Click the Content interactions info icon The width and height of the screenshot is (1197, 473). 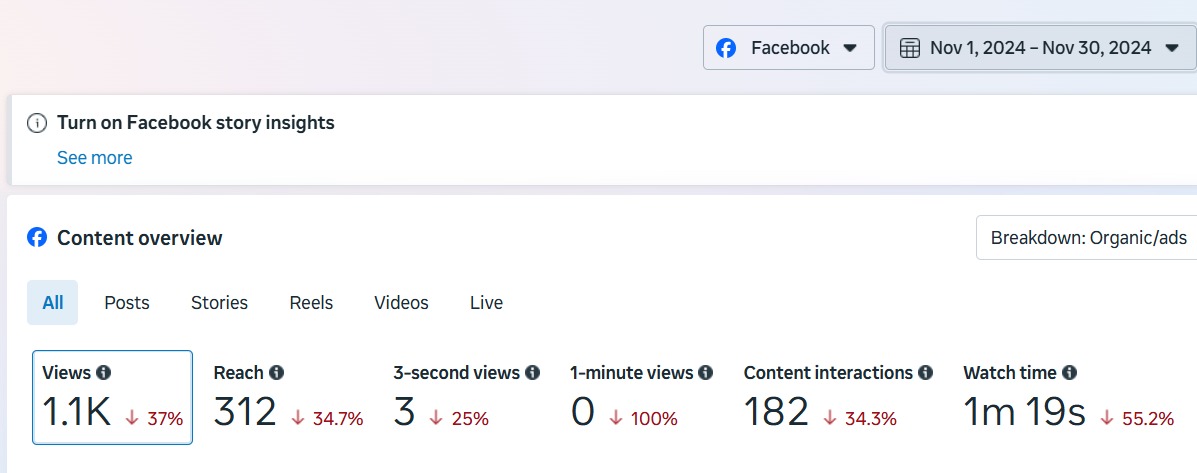926,373
